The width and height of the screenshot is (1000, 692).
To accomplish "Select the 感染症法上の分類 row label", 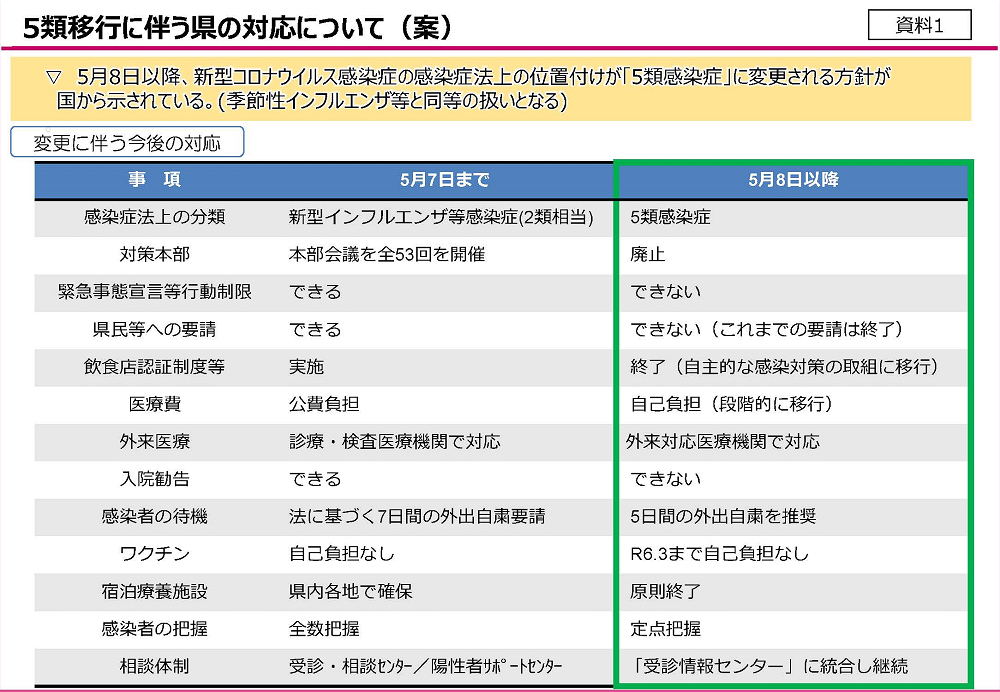I will pos(155,217).
